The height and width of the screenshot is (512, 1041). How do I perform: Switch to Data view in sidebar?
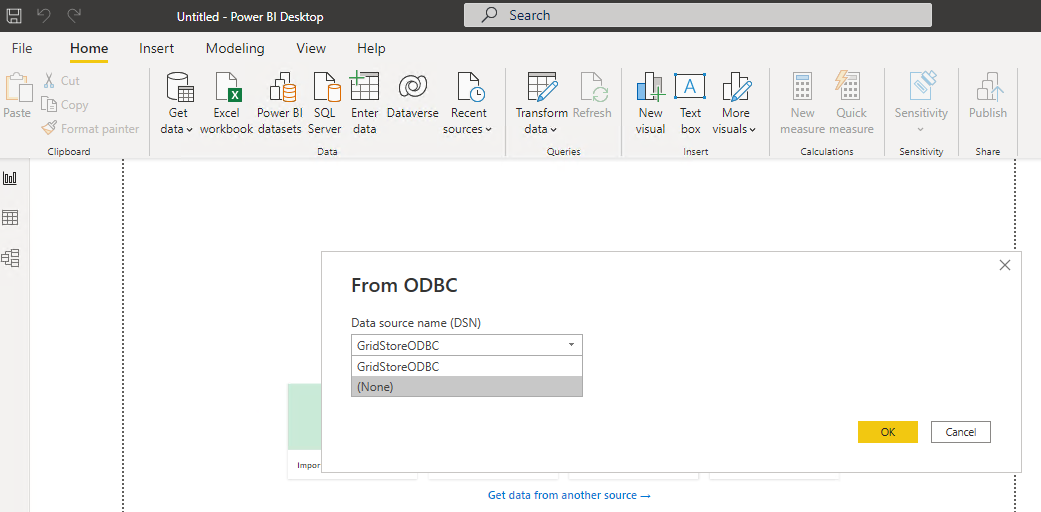(11, 218)
